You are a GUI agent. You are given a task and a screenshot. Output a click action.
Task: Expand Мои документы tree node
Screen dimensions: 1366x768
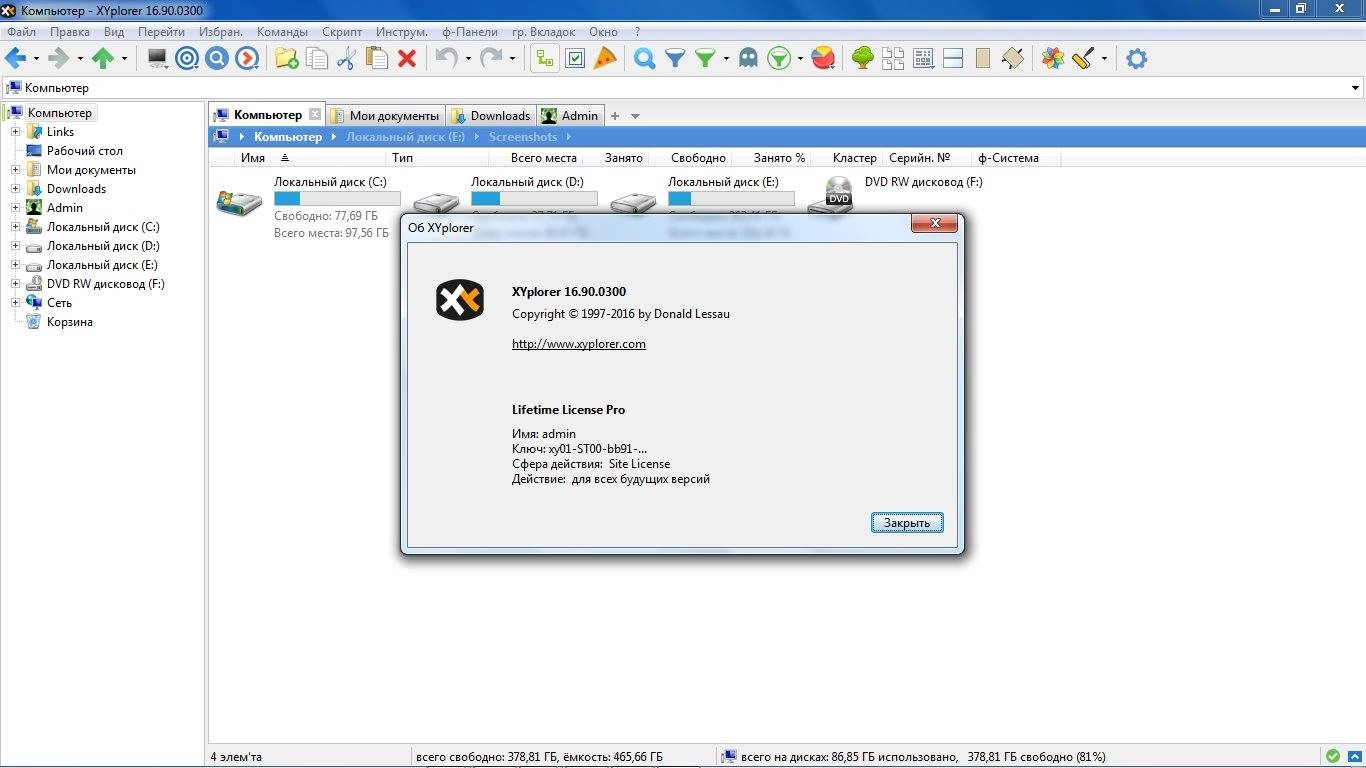tap(16, 170)
